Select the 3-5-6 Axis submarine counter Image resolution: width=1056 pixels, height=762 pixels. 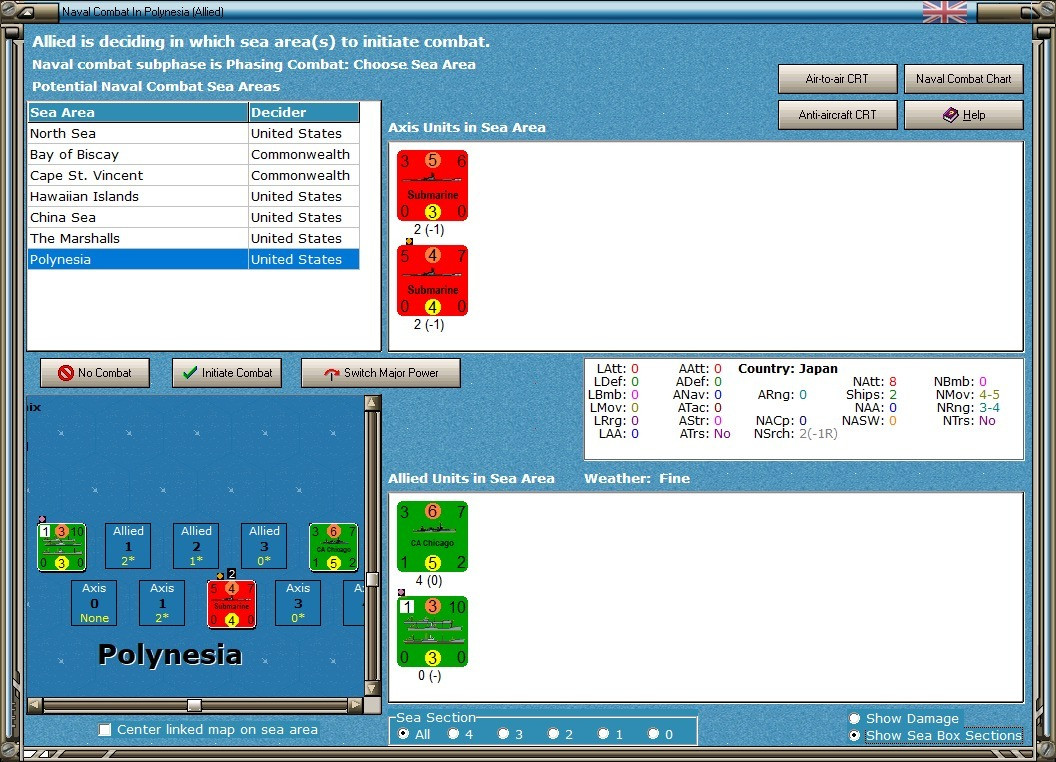click(x=432, y=186)
